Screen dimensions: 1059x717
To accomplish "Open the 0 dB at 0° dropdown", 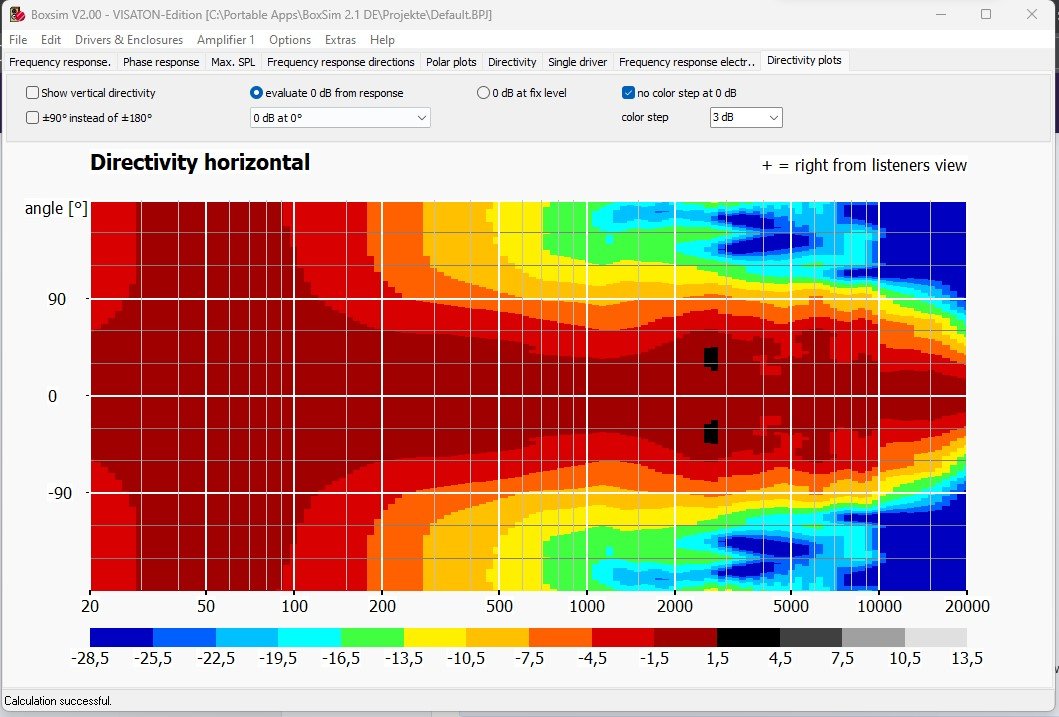I will click(340, 117).
